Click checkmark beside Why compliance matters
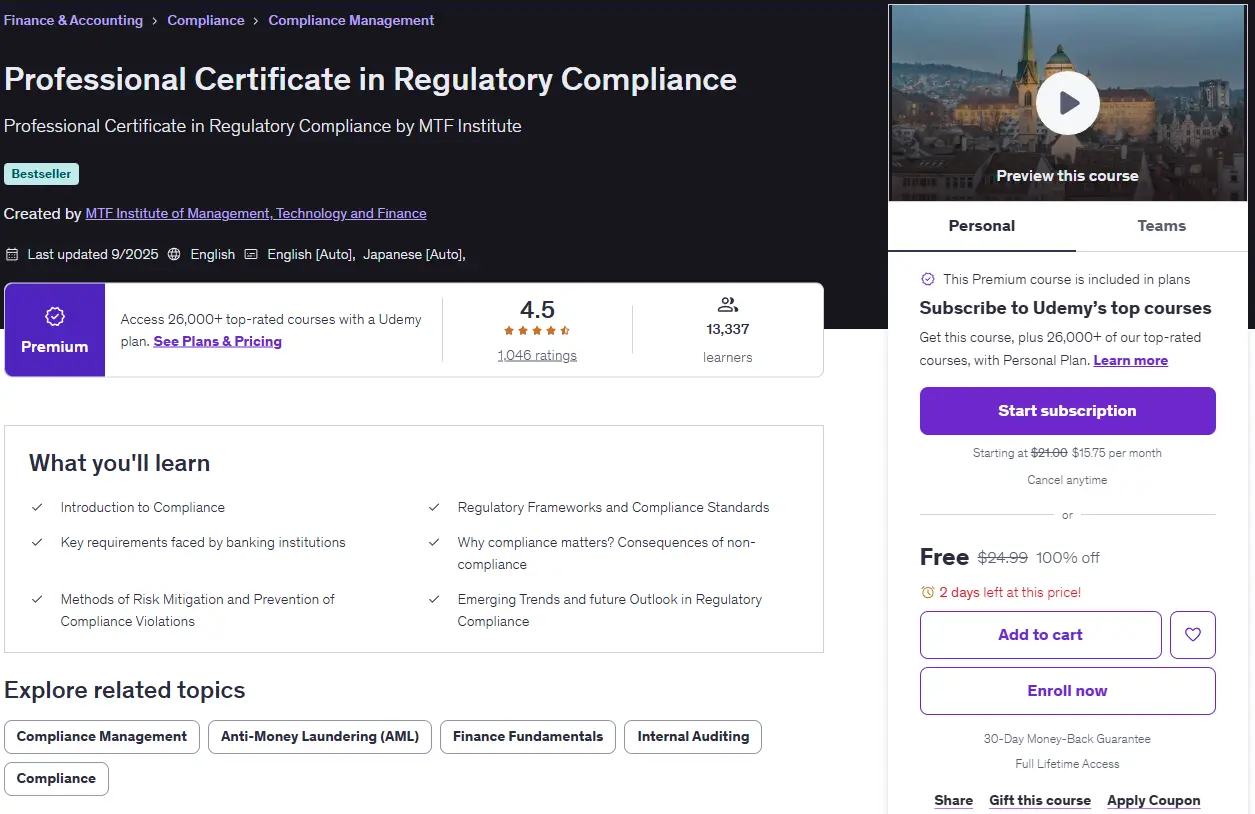This screenshot has height=814, width=1255. click(x=434, y=542)
